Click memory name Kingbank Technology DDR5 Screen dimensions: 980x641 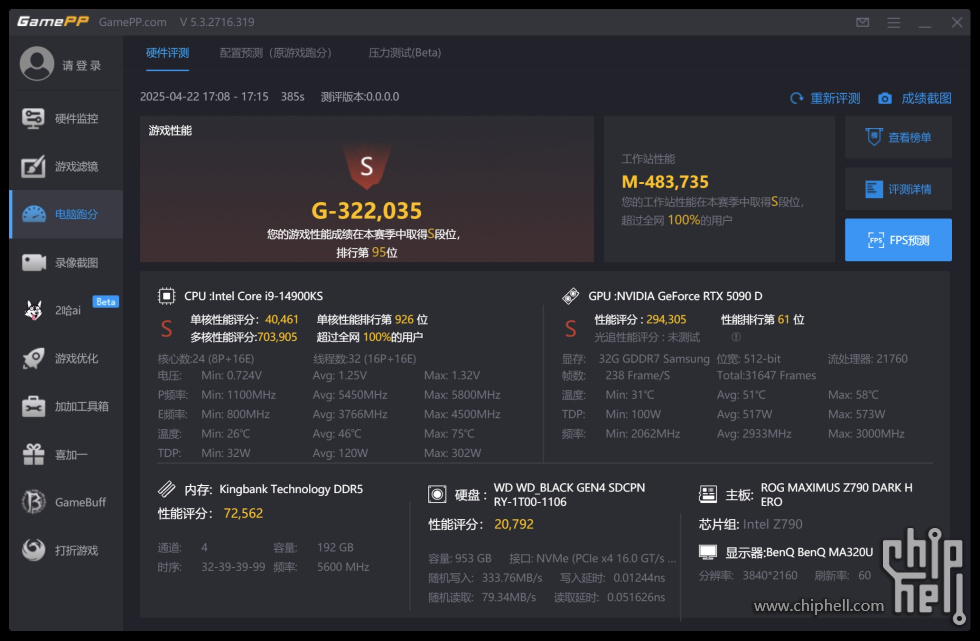pos(291,489)
